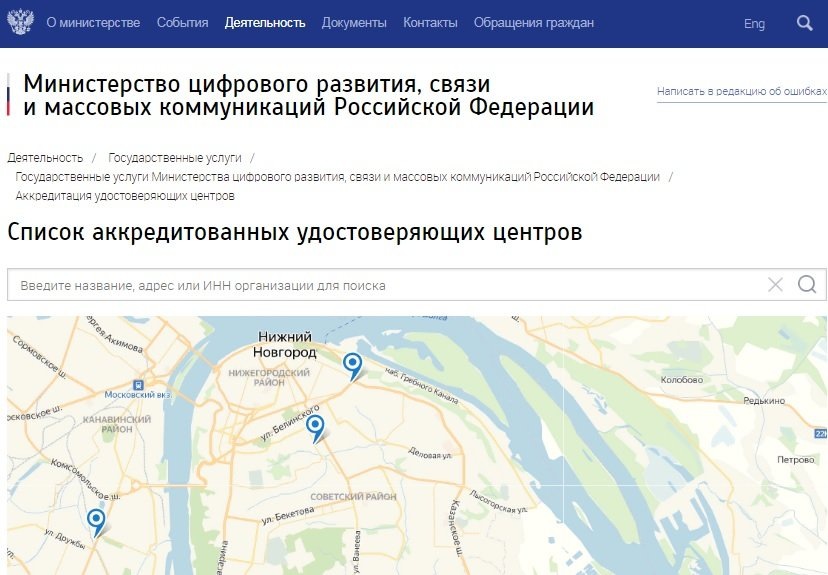Click the Russian coat of arms logo
Screen dimensions: 828x575
pyautogui.click(x=21, y=22)
